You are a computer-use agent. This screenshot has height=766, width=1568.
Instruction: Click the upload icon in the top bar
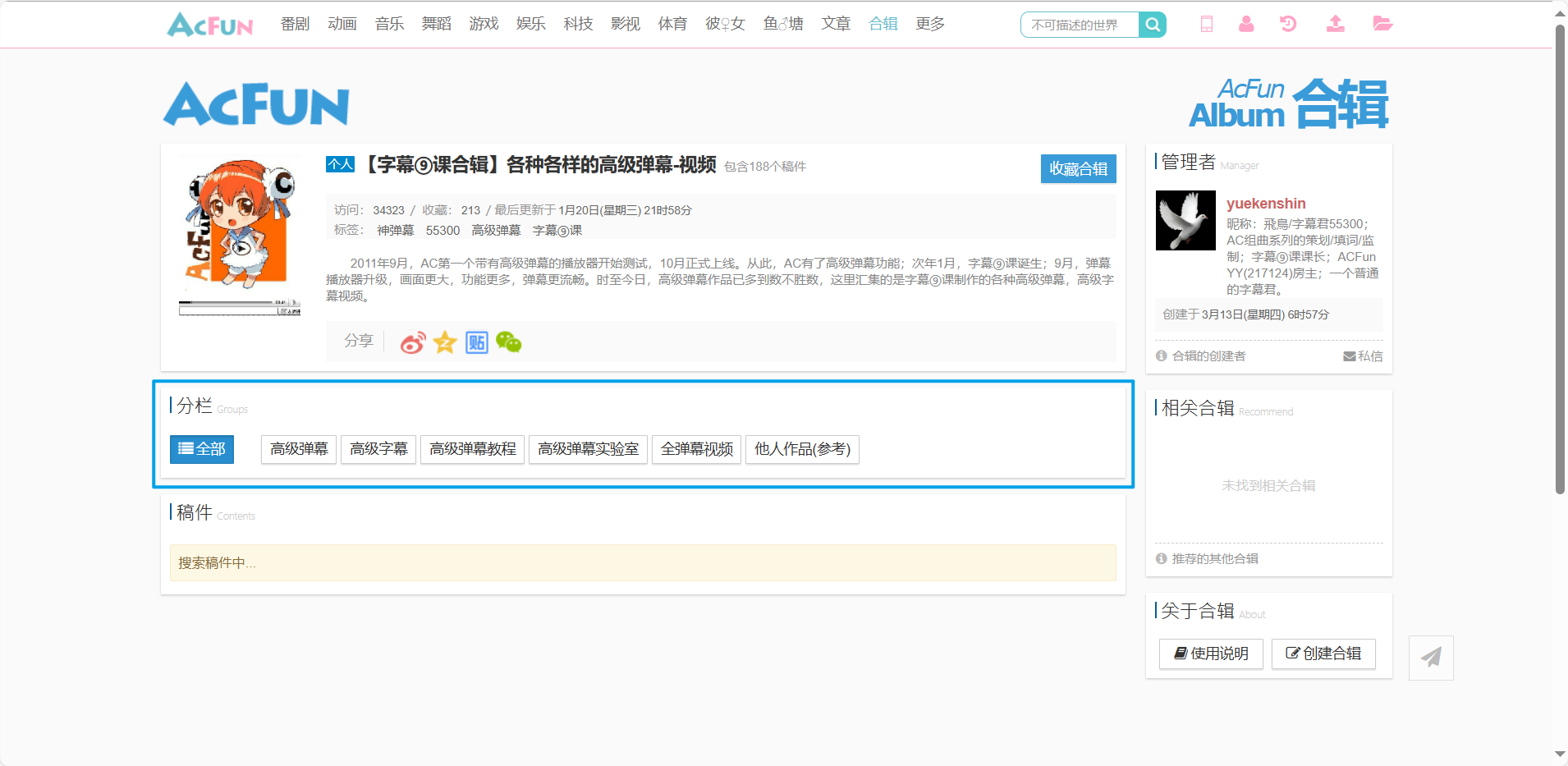tap(1336, 24)
